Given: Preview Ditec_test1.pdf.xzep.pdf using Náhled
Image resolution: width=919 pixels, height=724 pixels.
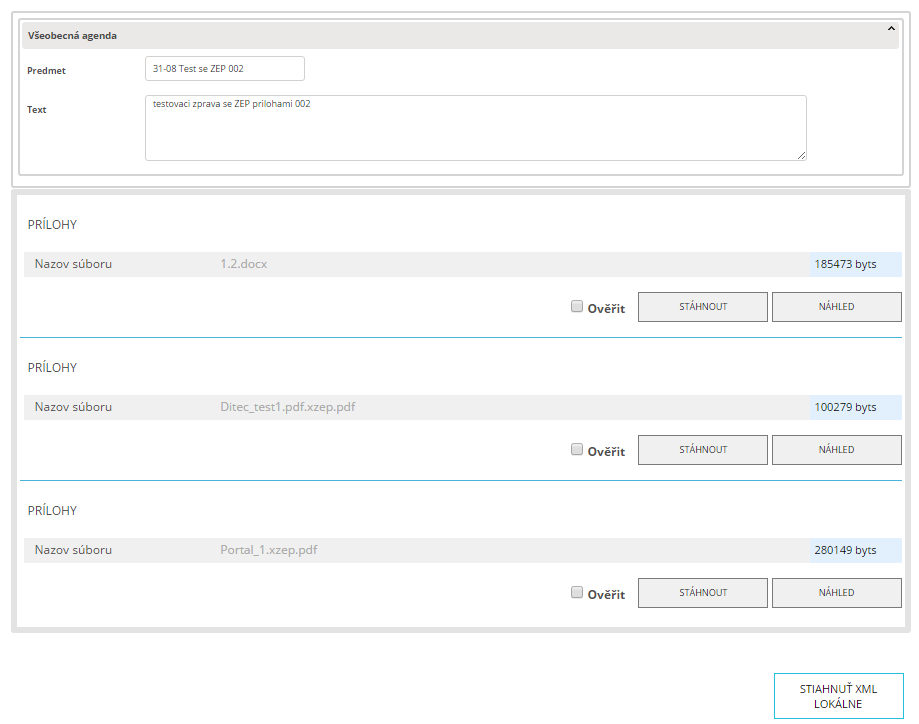Looking at the screenshot, I should [836, 450].
